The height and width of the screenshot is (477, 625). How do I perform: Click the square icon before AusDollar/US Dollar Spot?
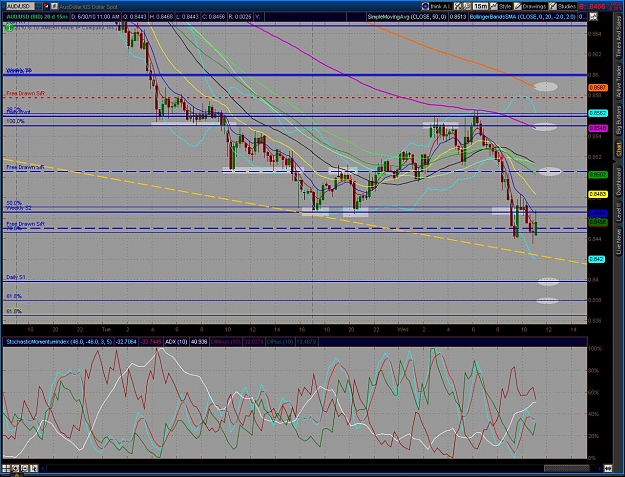(x=54, y=6)
